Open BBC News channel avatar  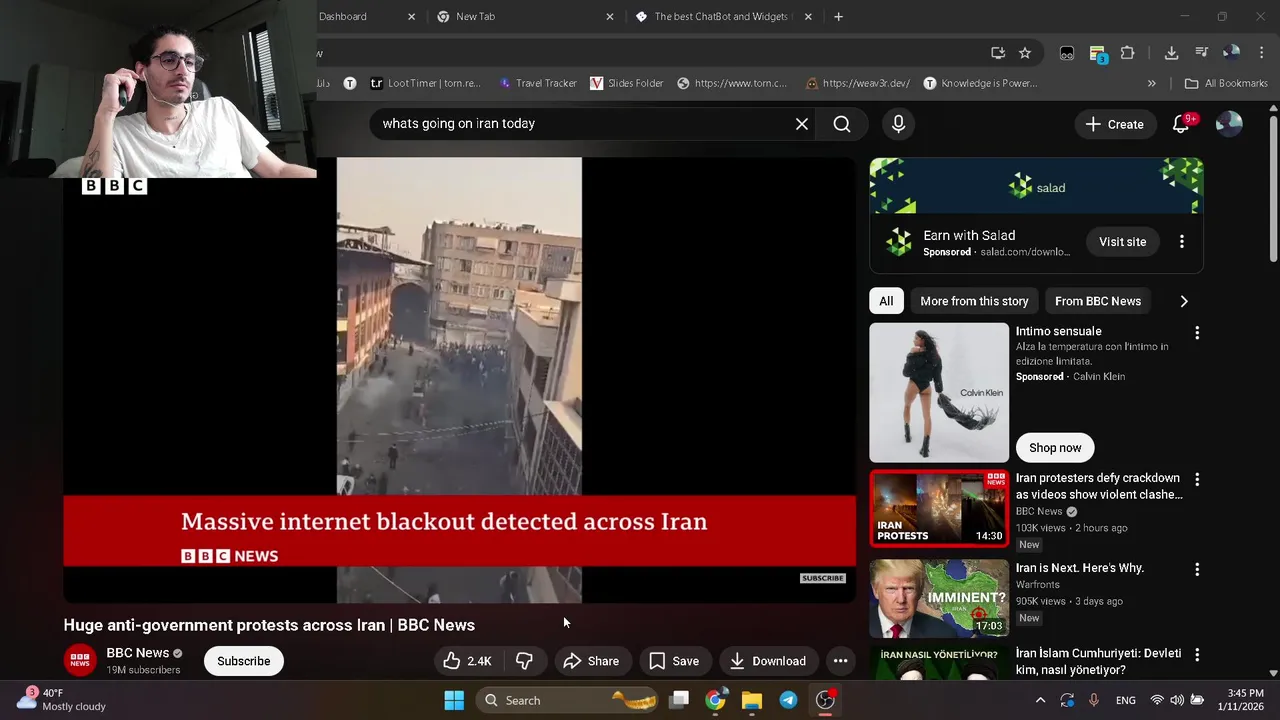tap(80, 661)
